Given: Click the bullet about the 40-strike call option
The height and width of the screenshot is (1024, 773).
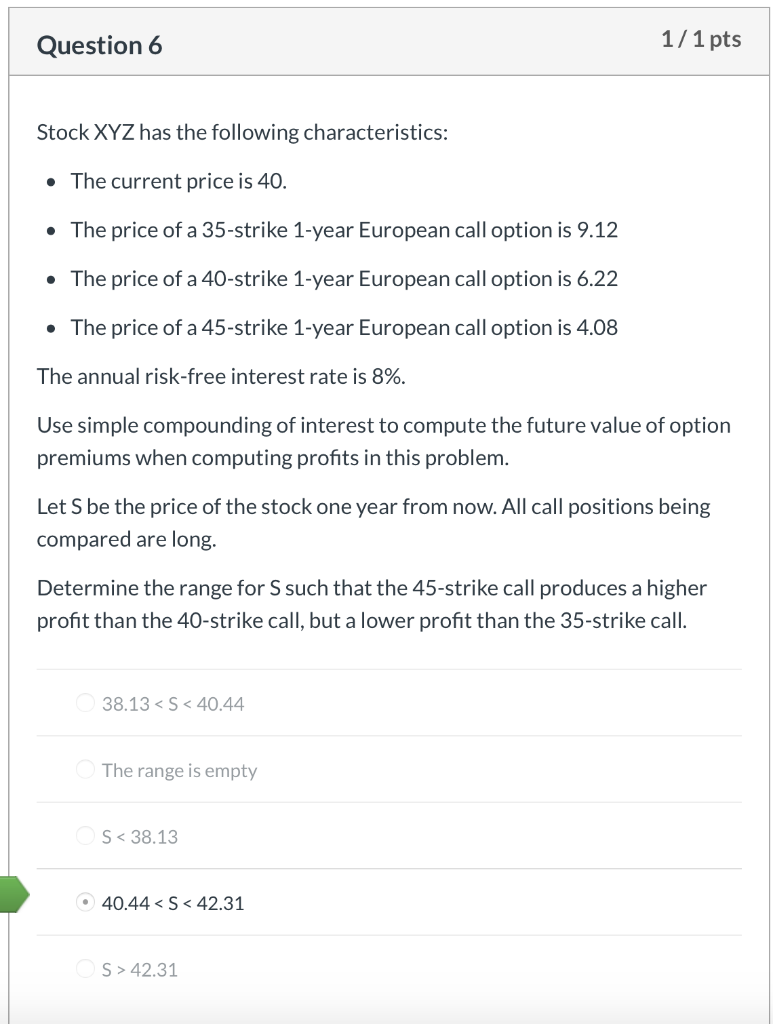Looking at the screenshot, I should point(344,279).
